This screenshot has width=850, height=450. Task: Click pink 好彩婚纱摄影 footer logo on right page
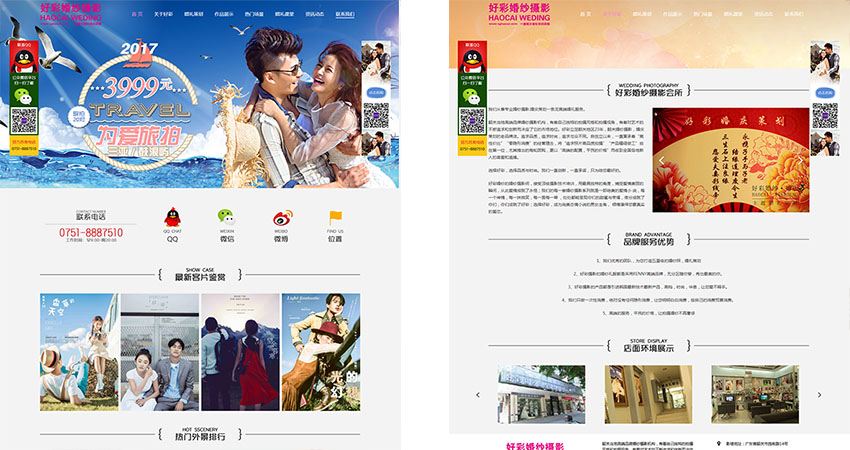535,446
